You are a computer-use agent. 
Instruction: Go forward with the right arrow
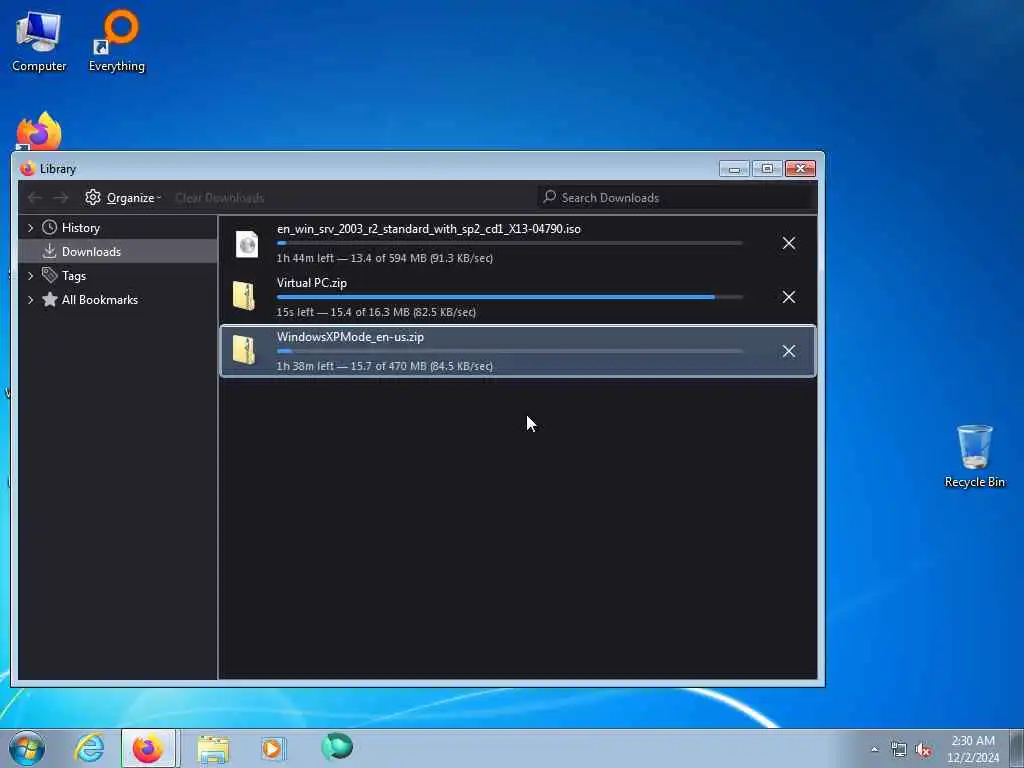61,197
